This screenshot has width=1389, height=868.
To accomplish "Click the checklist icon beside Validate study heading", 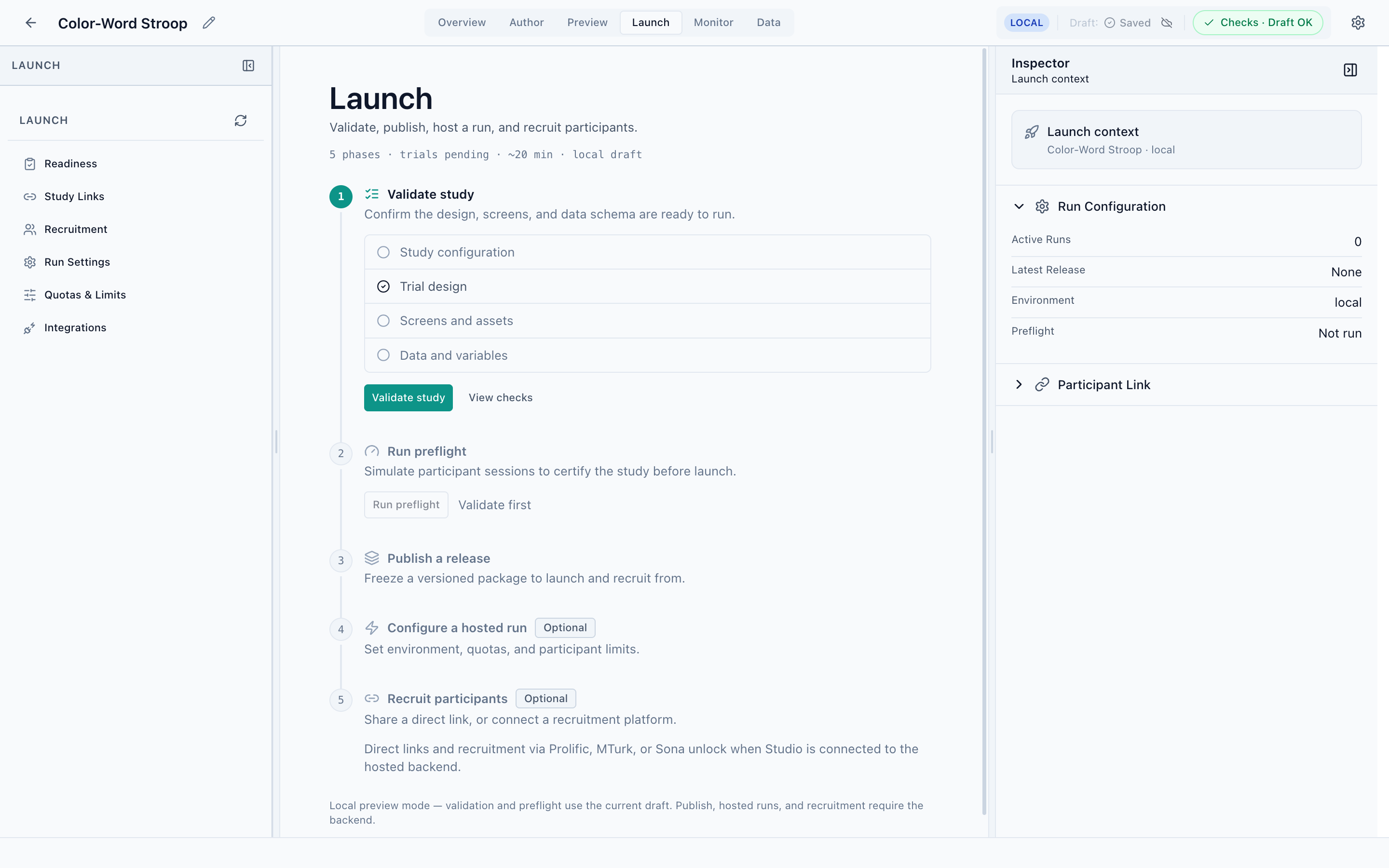I will pos(372,194).
